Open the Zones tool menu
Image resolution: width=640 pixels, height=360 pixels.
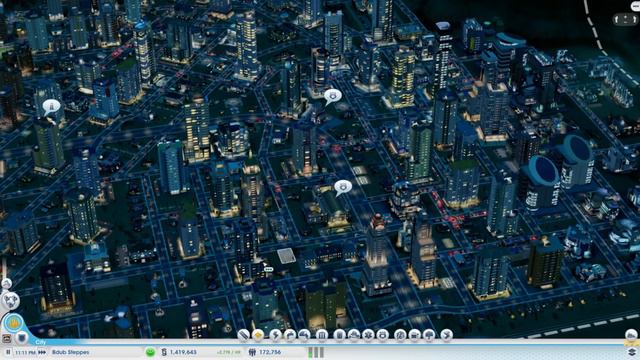click(x=258, y=335)
